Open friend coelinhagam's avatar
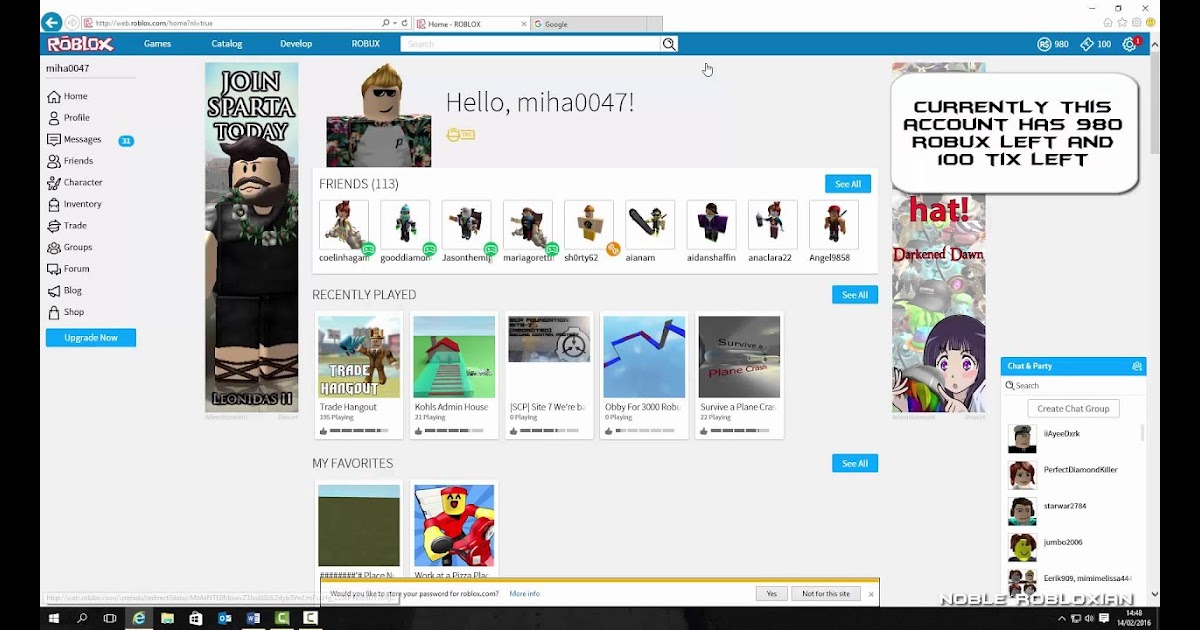 pyautogui.click(x=344, y=225)
